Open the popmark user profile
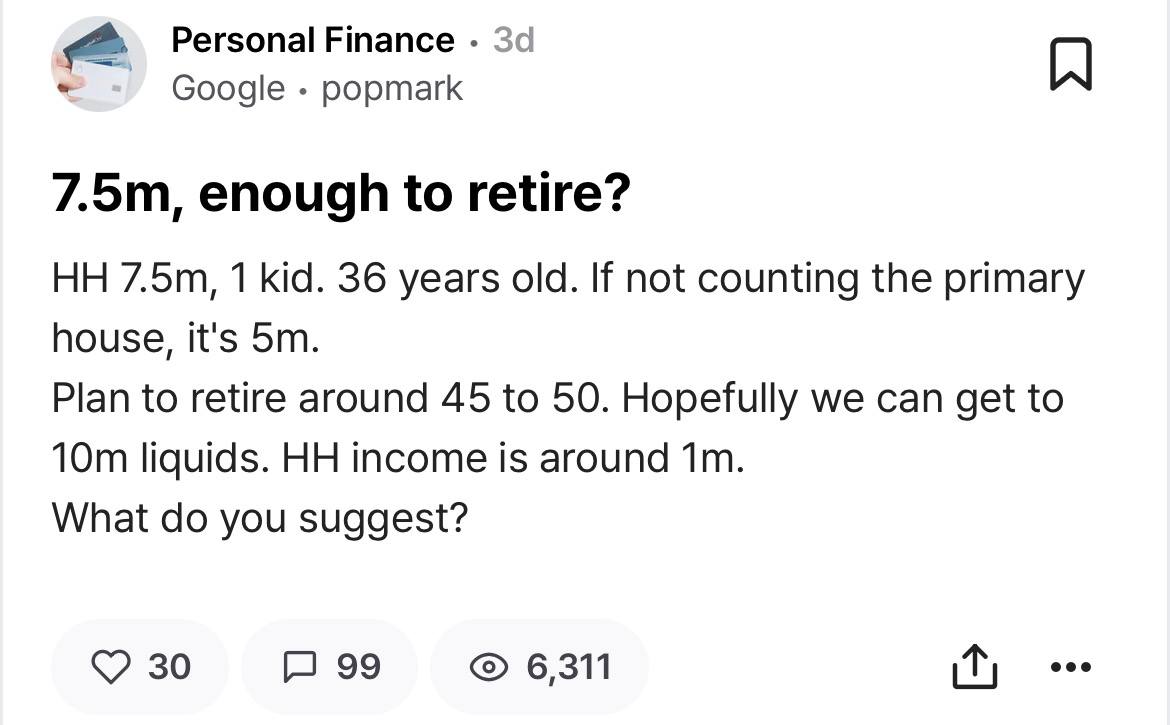 (x=392, y=88)
